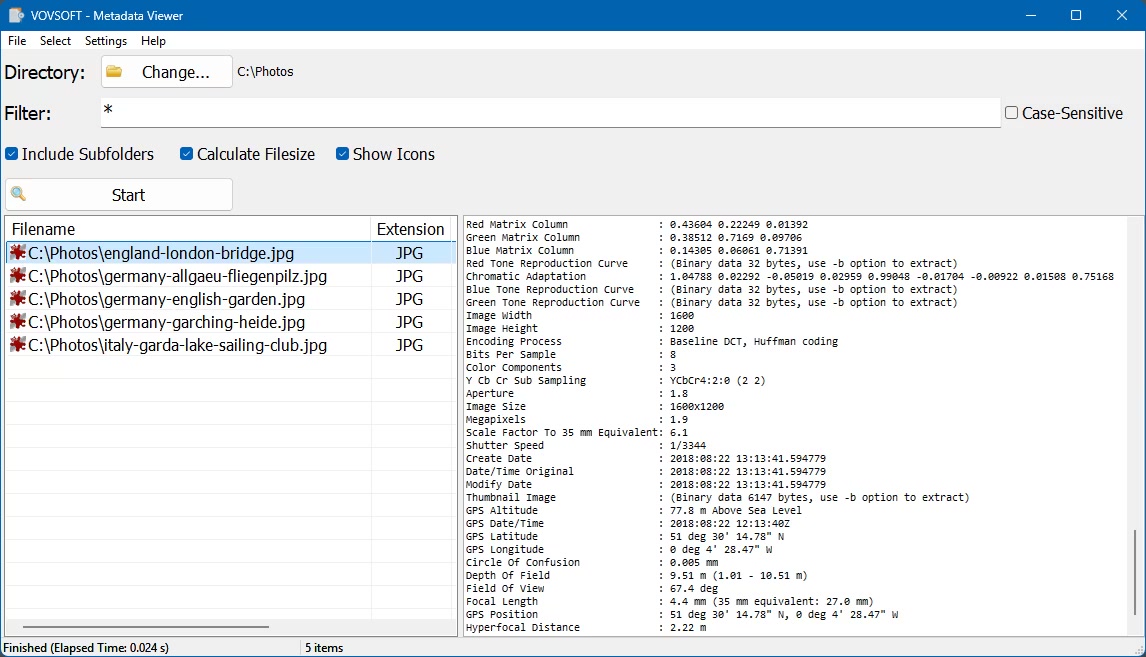
Task: Open the Select menu
Action: [56, 41]
